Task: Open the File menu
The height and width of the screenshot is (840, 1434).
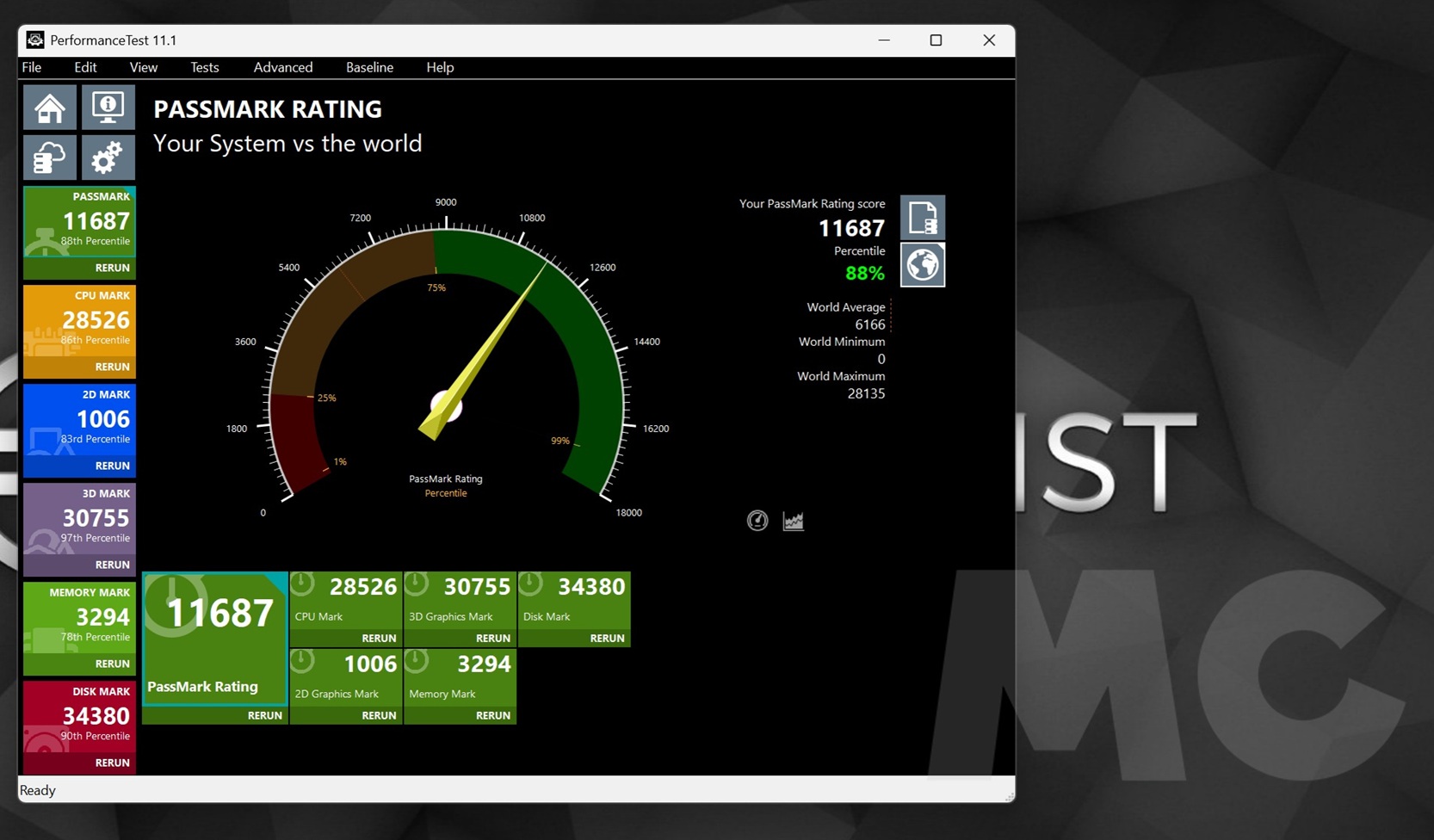Action: pos(32,67)
